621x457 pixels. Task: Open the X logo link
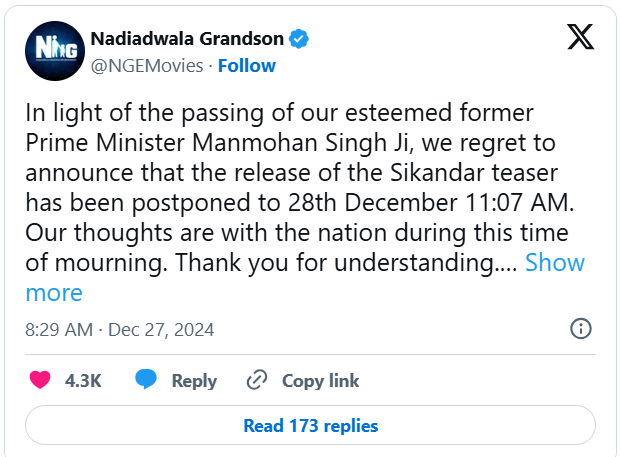[x=580, y=36]
